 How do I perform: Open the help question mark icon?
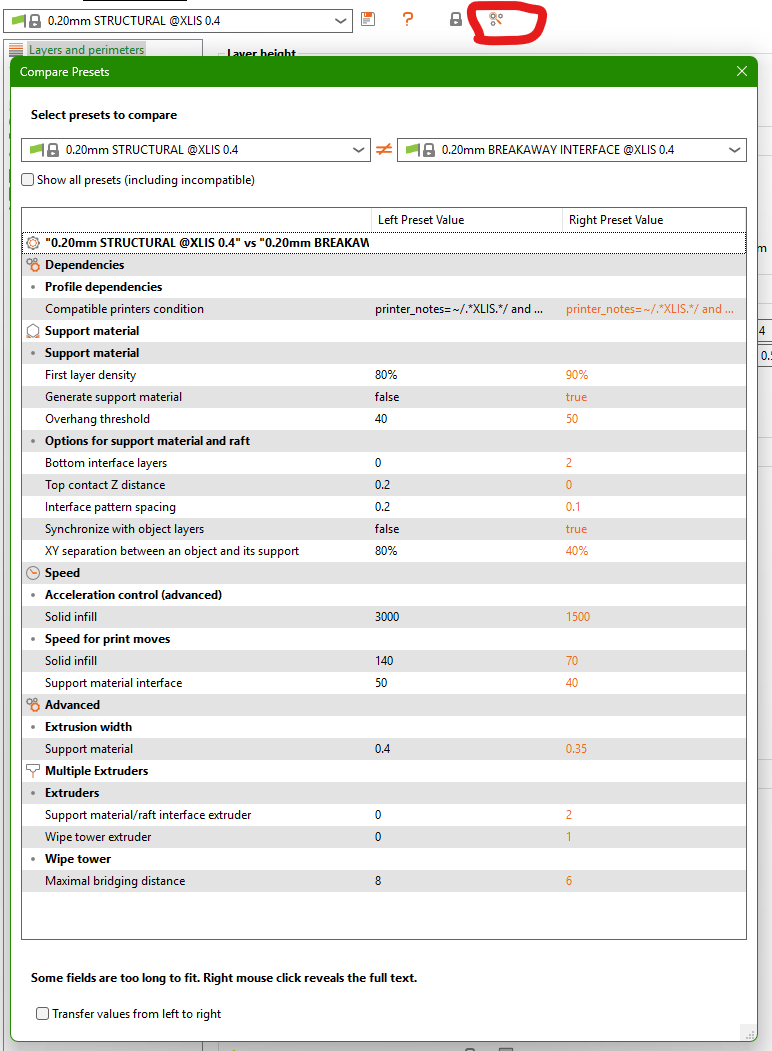click(x=407, y=19)
